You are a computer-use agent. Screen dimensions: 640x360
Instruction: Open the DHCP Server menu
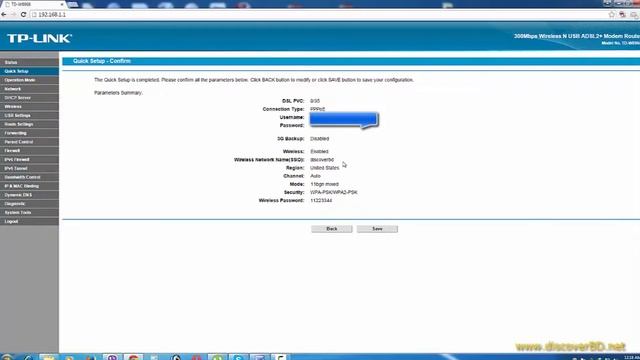pyautogui.click(x=29, y=98)
